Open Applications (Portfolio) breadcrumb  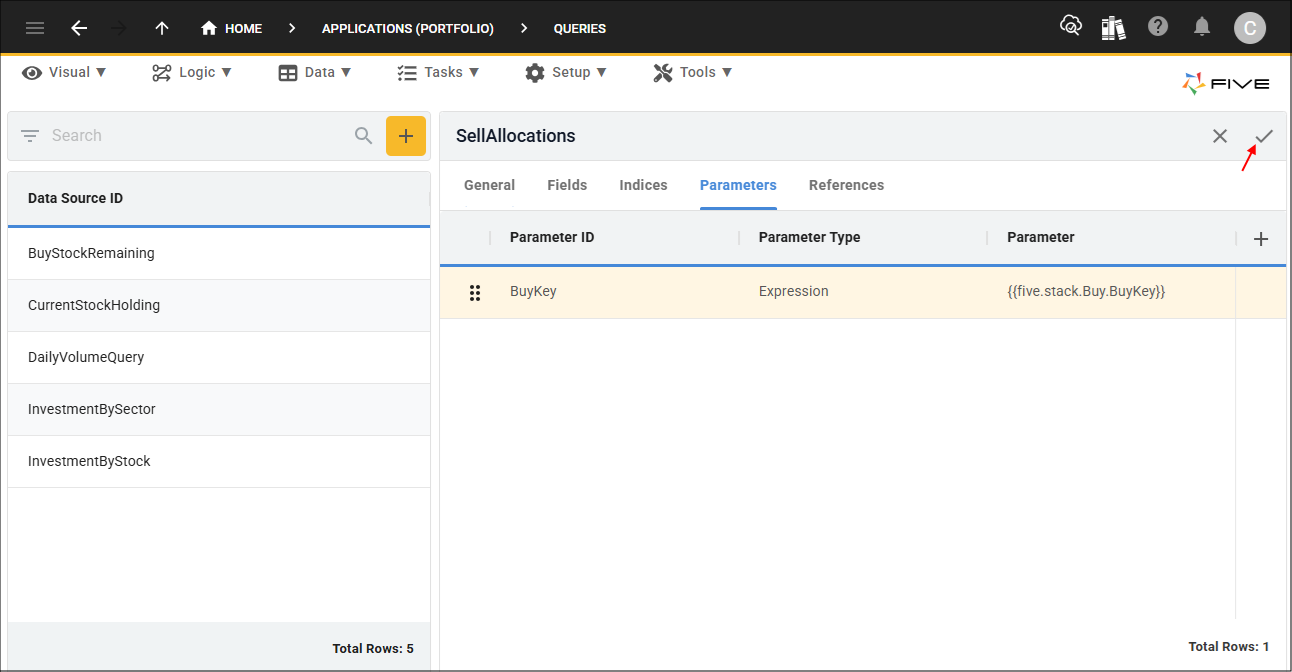tap(408, 29)
